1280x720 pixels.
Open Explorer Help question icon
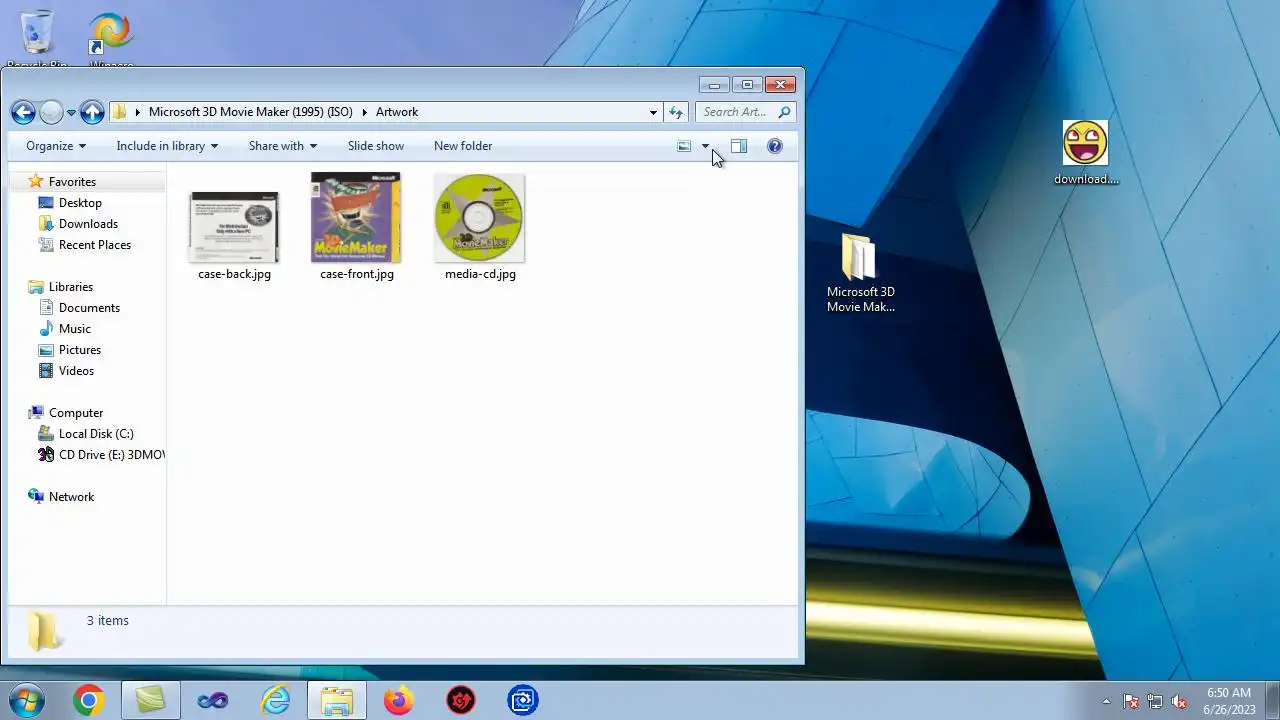(x=774, y=146)
